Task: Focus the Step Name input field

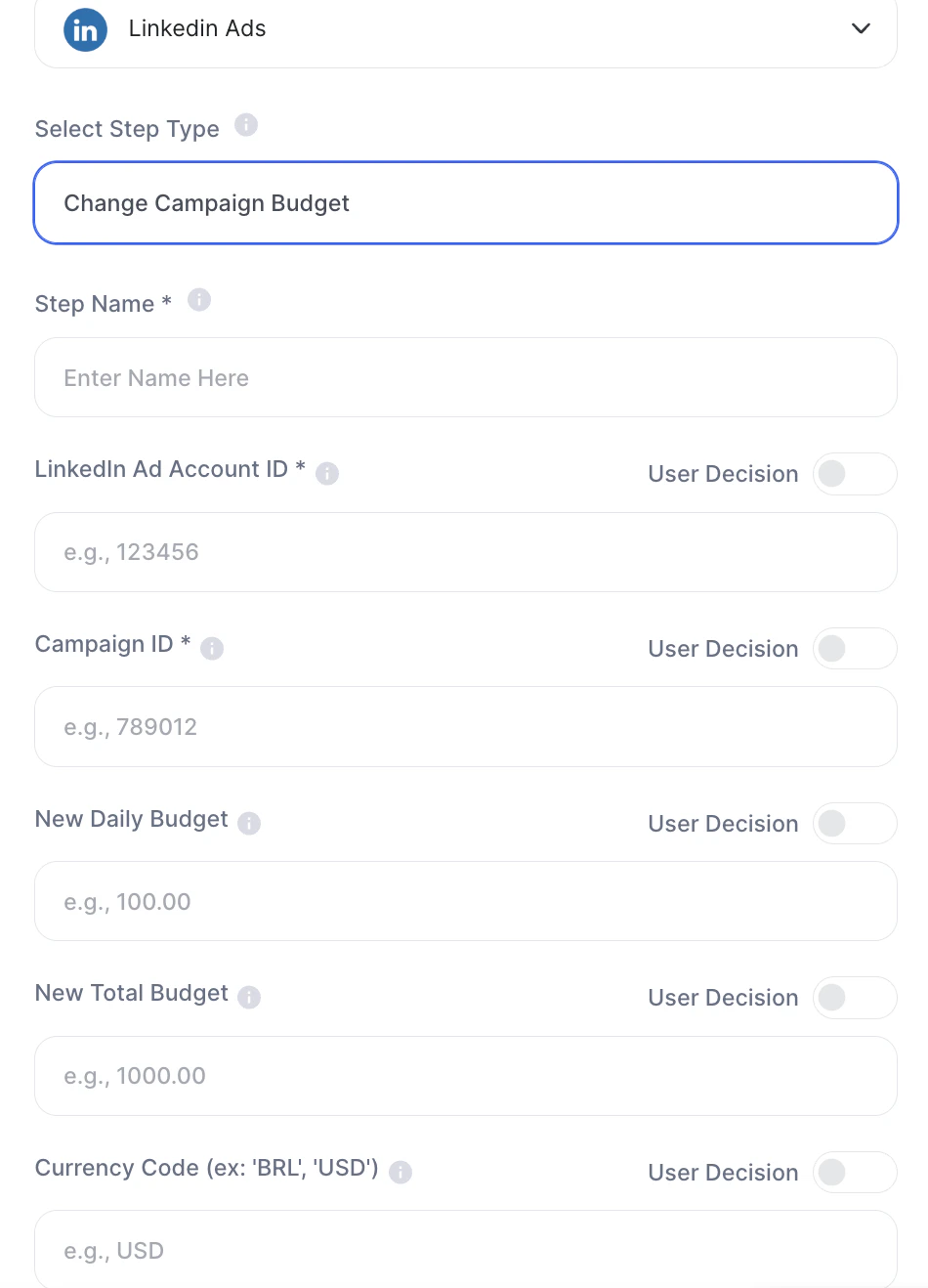Action: pyautogui.click(x=465, y=378)
